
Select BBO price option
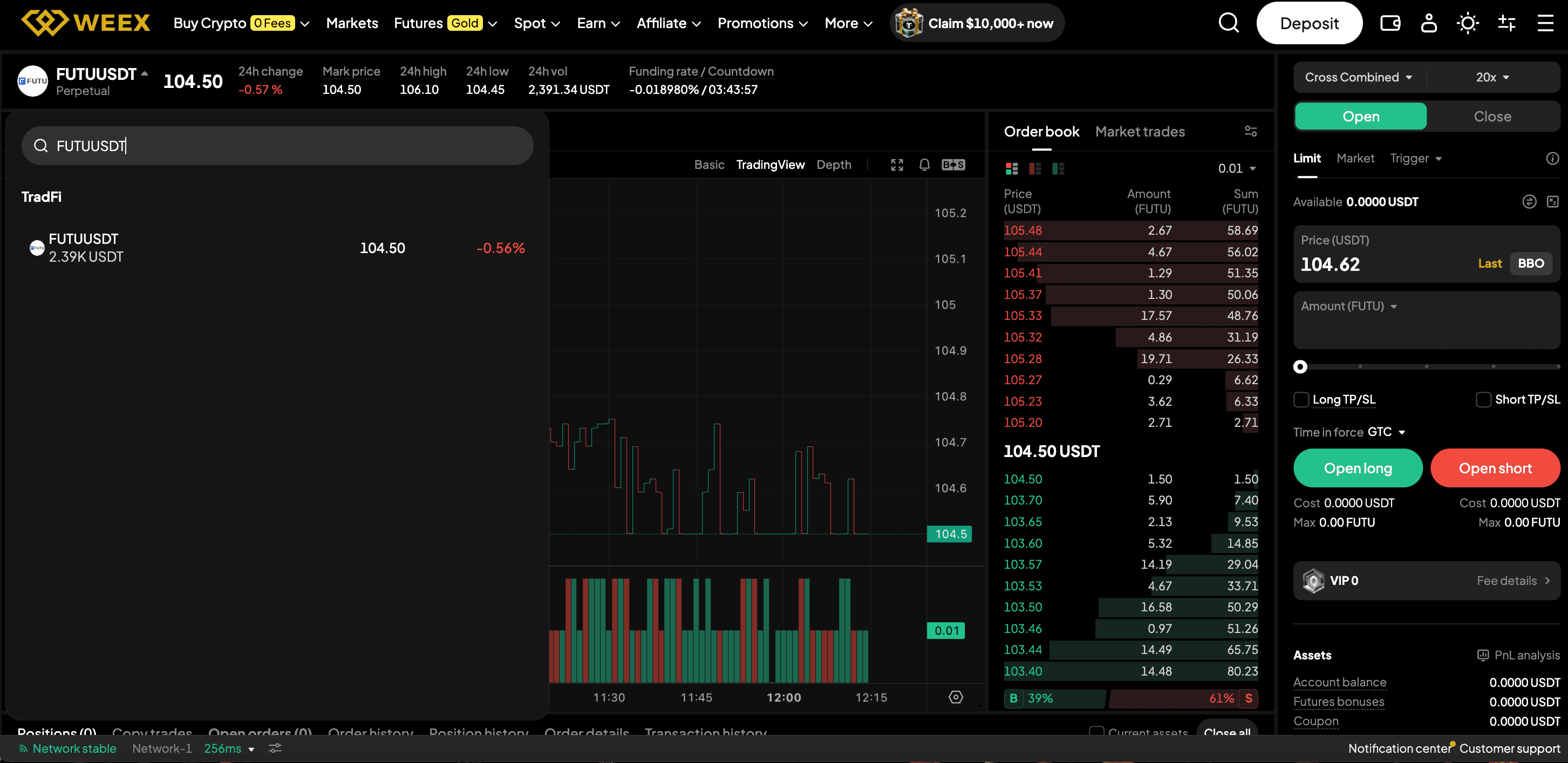(x=1530, y=264)
